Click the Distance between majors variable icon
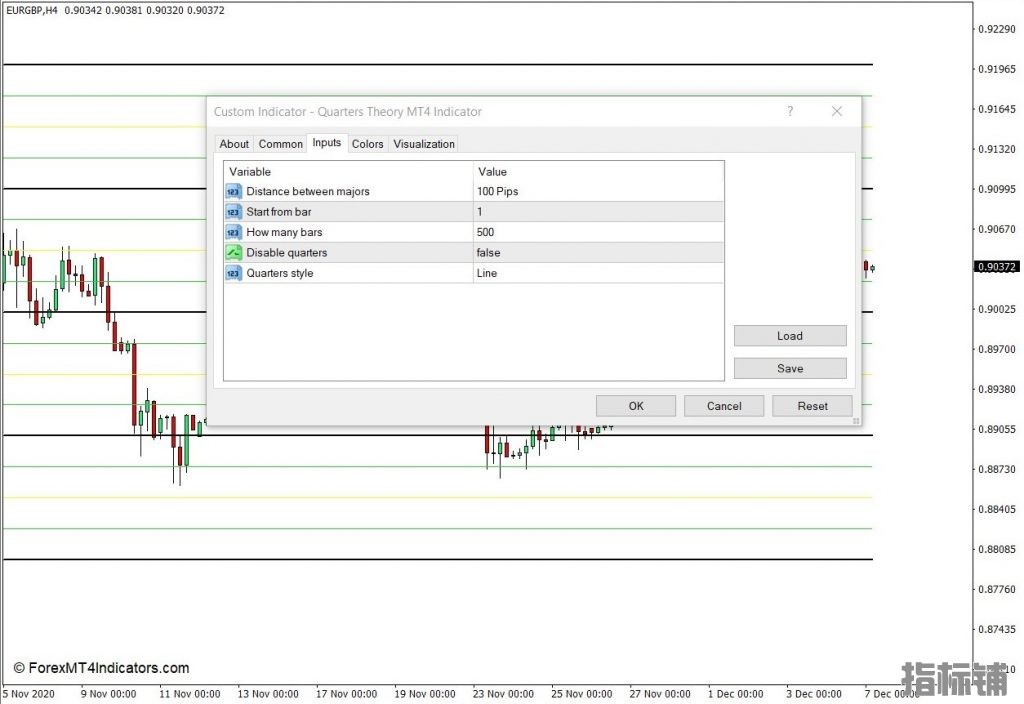The image size is (1024, 704). coord(233,191)
